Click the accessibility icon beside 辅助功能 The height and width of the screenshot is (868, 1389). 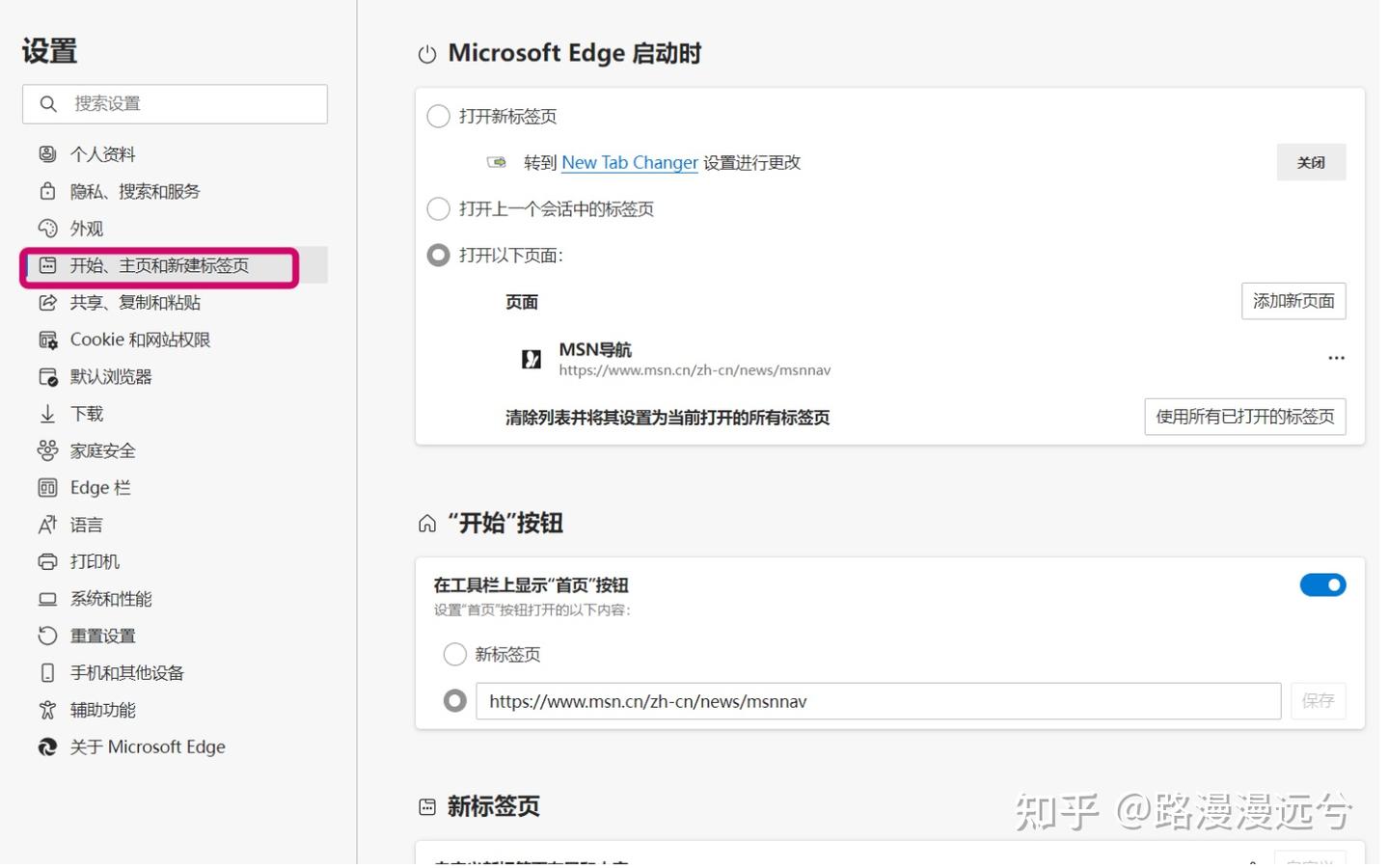47,710
